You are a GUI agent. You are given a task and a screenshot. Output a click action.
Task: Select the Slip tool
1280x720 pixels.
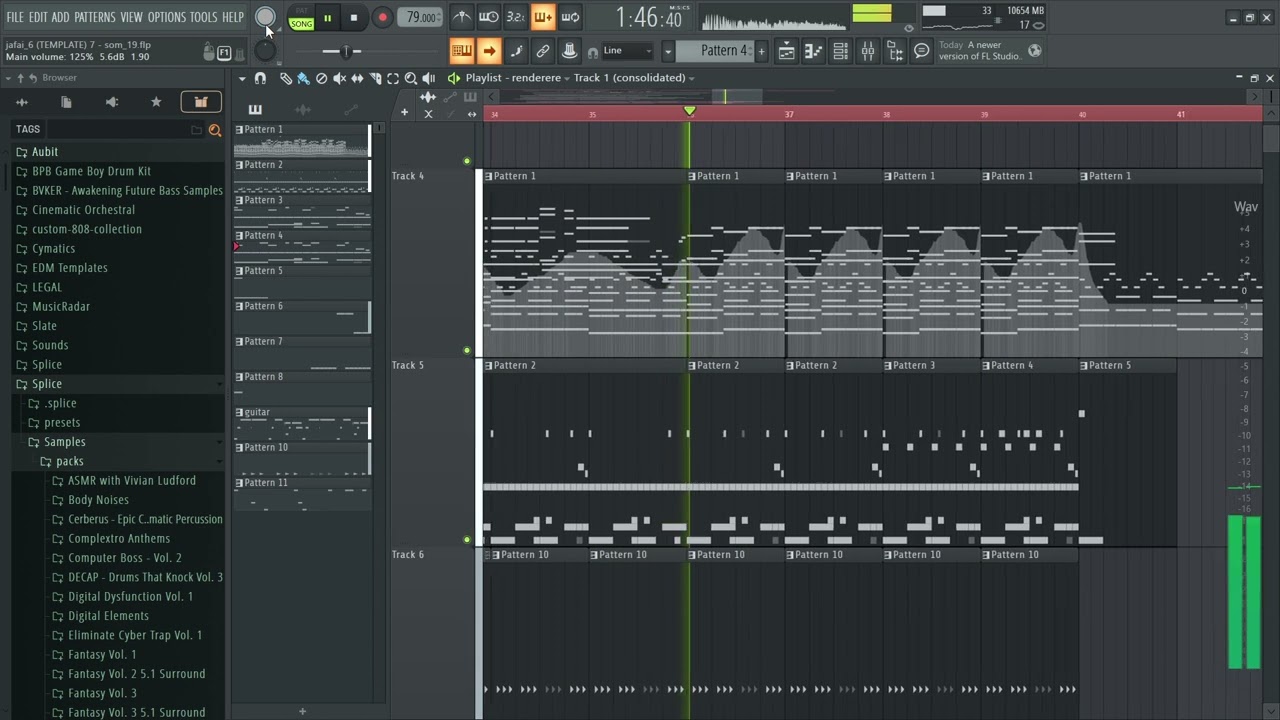pyautogui.click(x=357, y=78)
